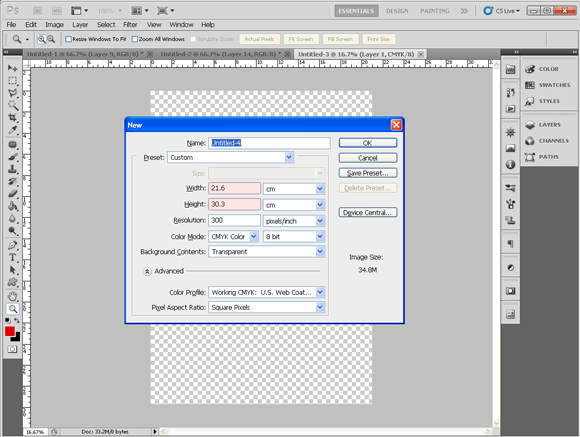Select the Crop tool
The height and width of the screenshot is (437, 580).
click(x=13, y=118)
